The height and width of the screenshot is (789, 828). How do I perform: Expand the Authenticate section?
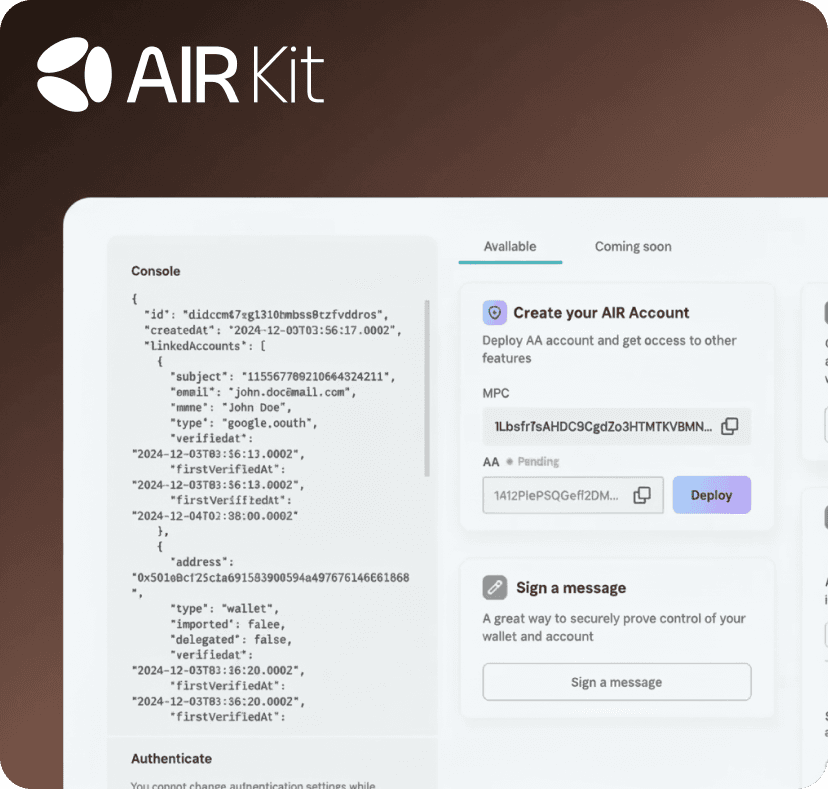click(x=170, y=758)
